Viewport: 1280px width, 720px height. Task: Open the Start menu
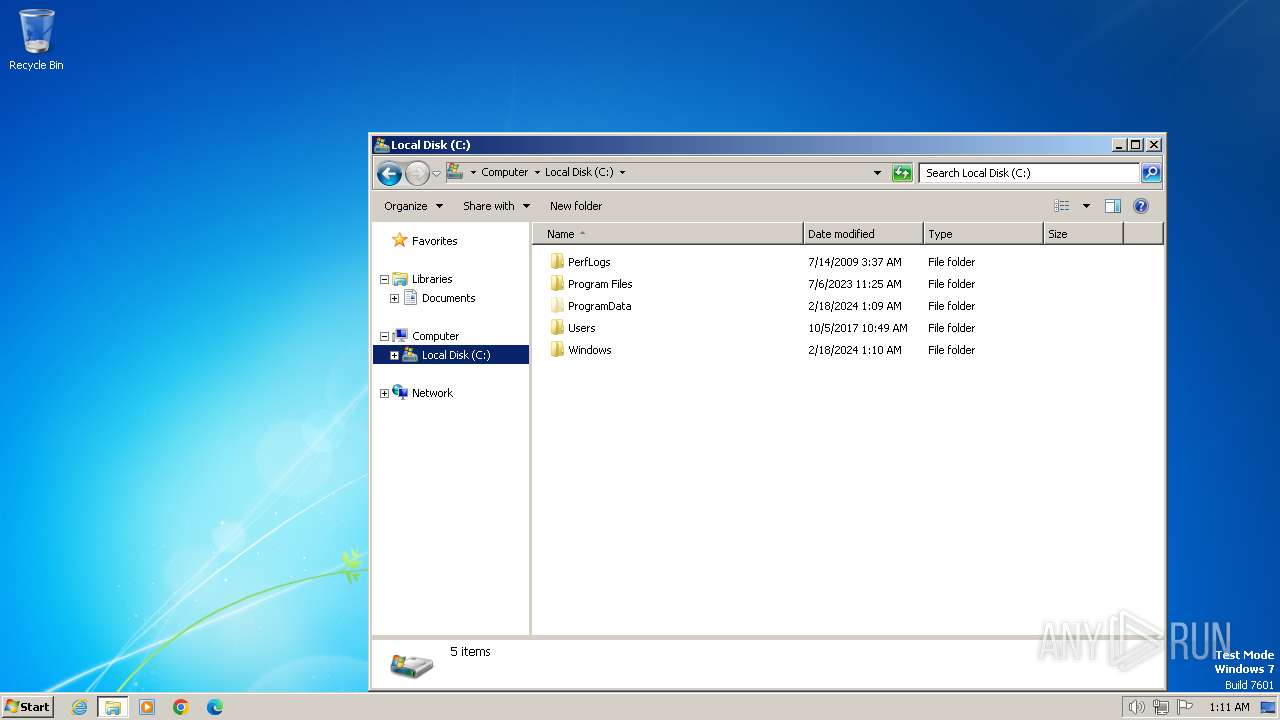click(27, 706)
